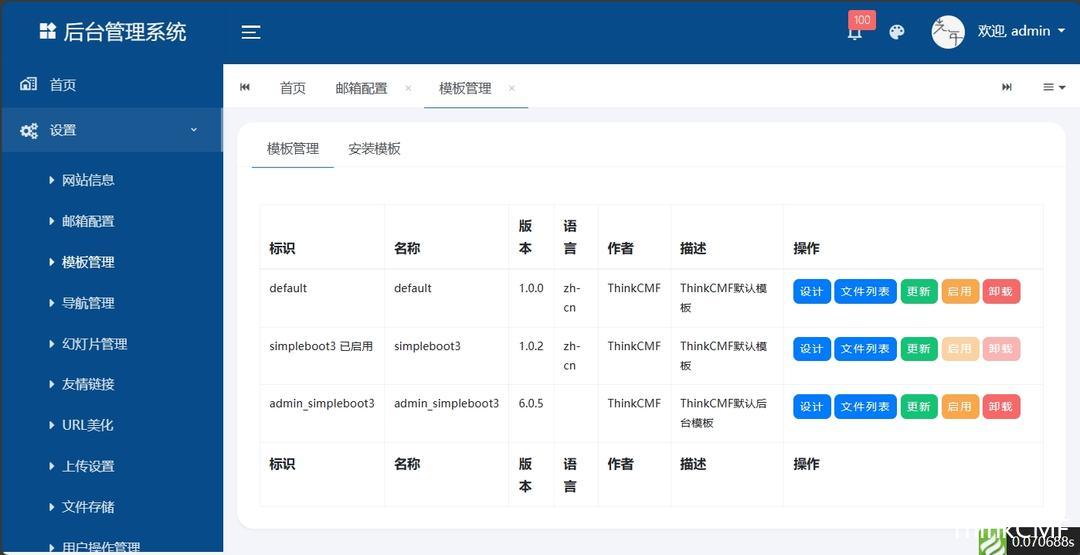This screenshot has width=1080, height=555.
Task: Jump to the last tab with the forward icon
Action: pyautogui.click(x=1006, y=87)
